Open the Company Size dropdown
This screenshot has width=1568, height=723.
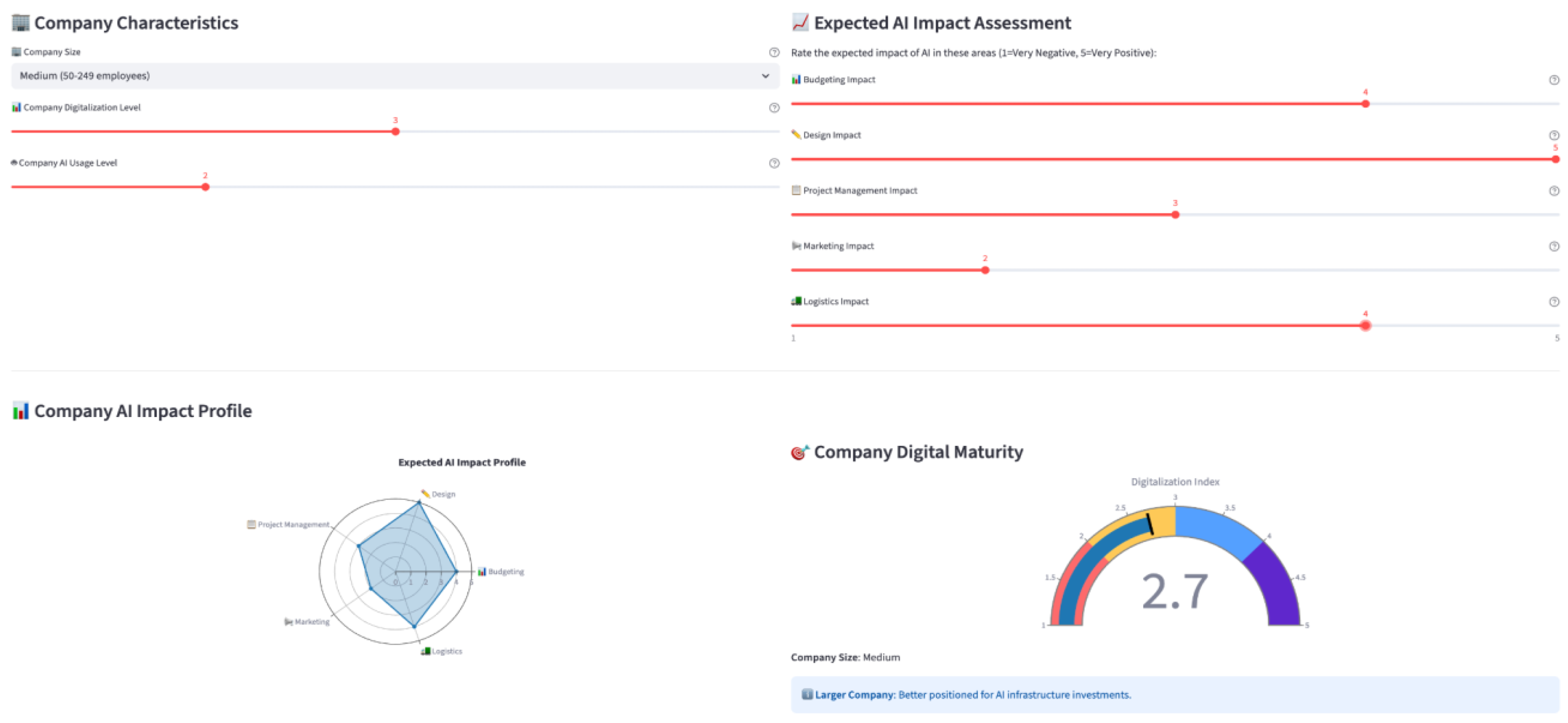click(389, 76)
